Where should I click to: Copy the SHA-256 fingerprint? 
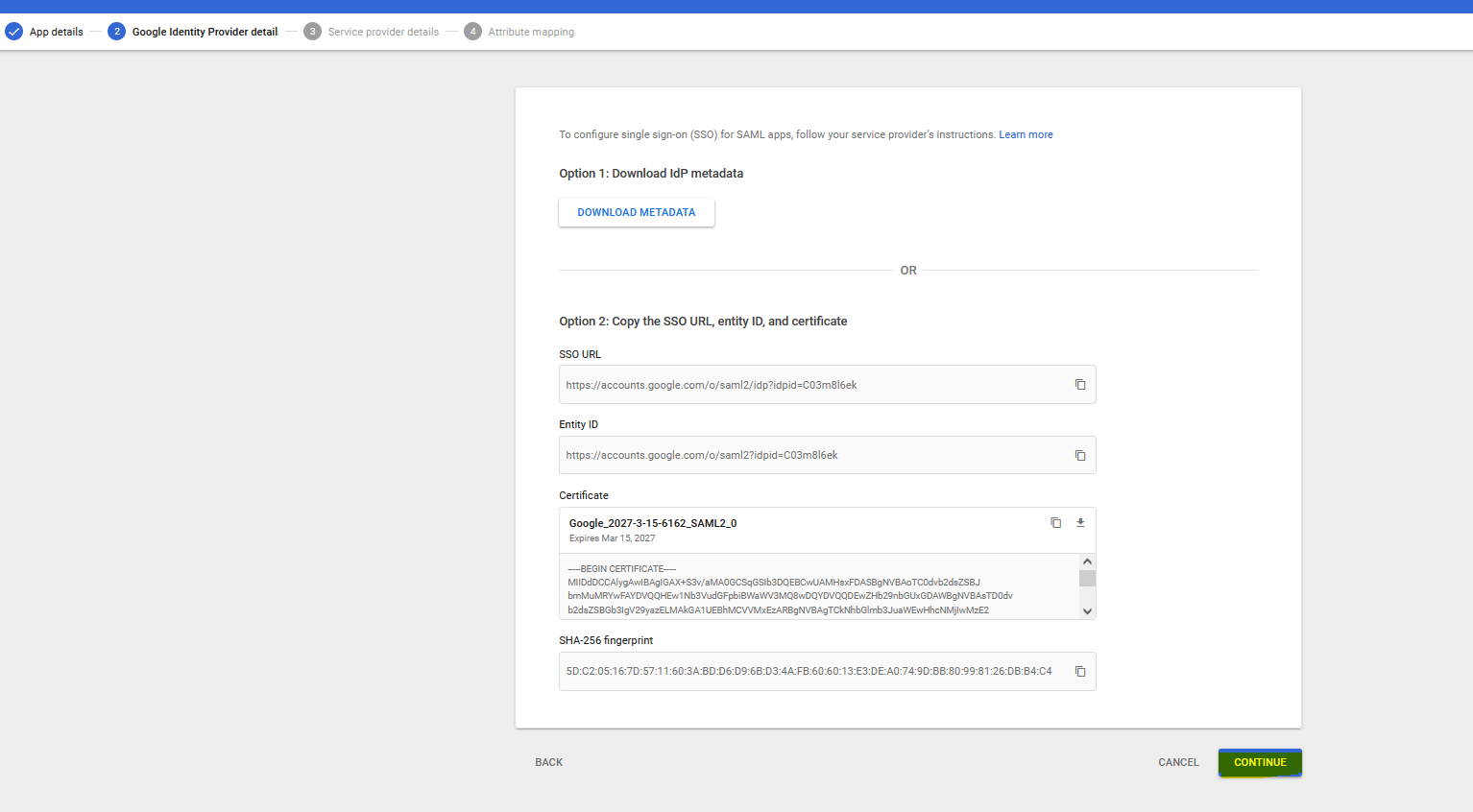coord(1080,672)
